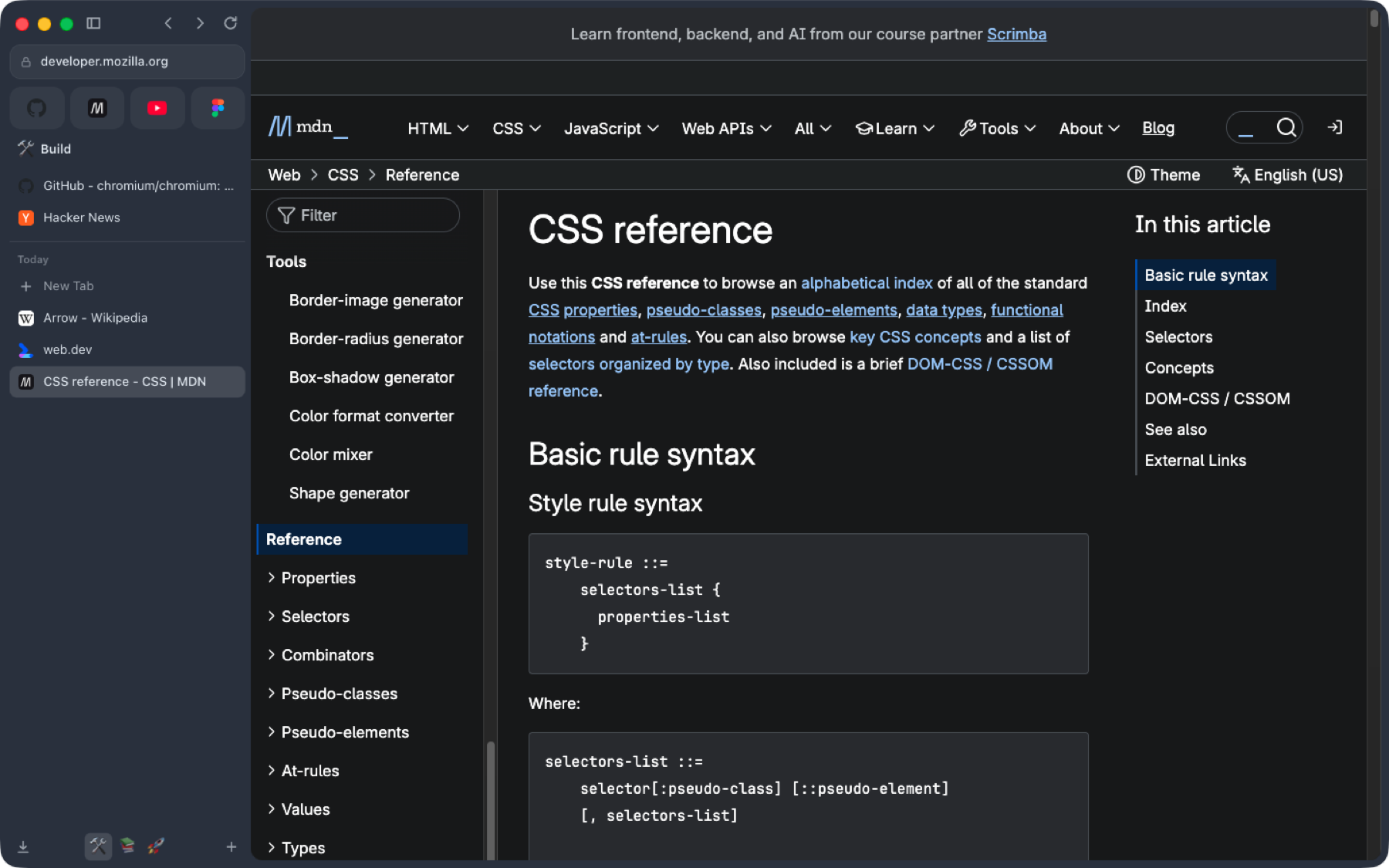Open the MDN pinned favorite icon
Viewport: 1389px width, 868px height.
97,108
